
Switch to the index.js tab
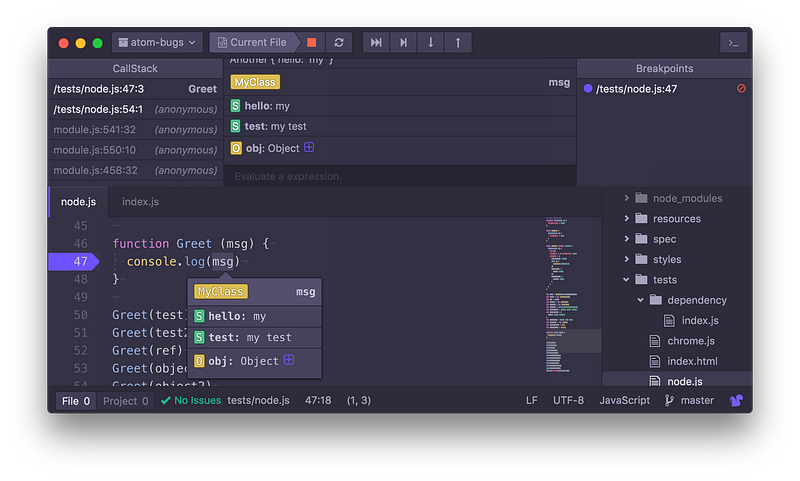click(140, 202)
